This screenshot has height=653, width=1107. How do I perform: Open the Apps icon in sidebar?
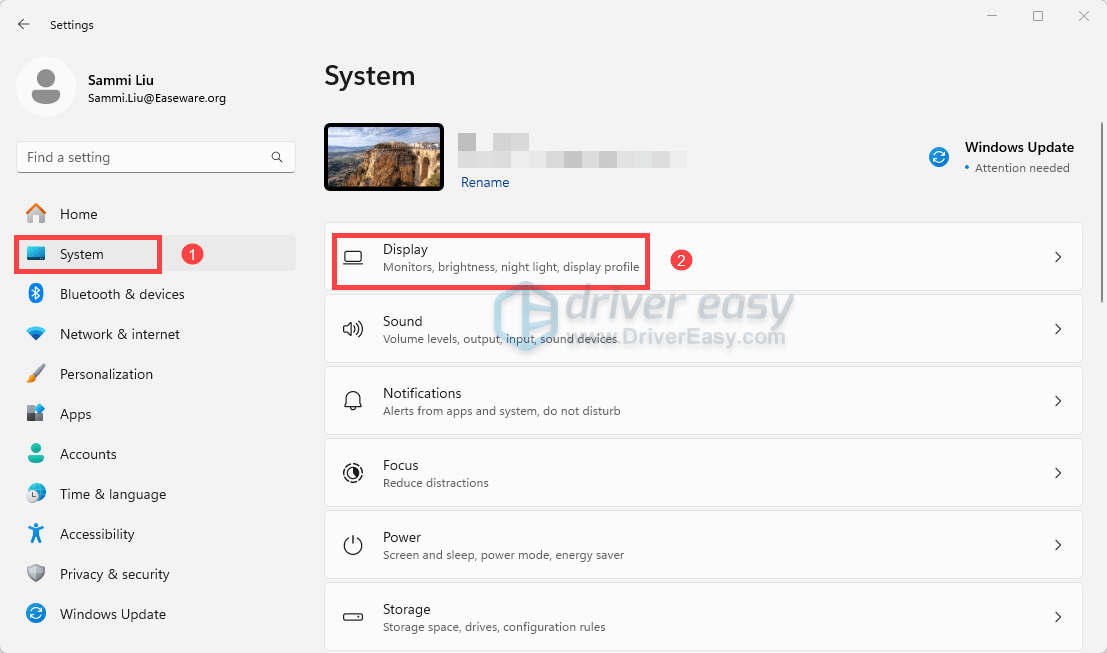36,414
